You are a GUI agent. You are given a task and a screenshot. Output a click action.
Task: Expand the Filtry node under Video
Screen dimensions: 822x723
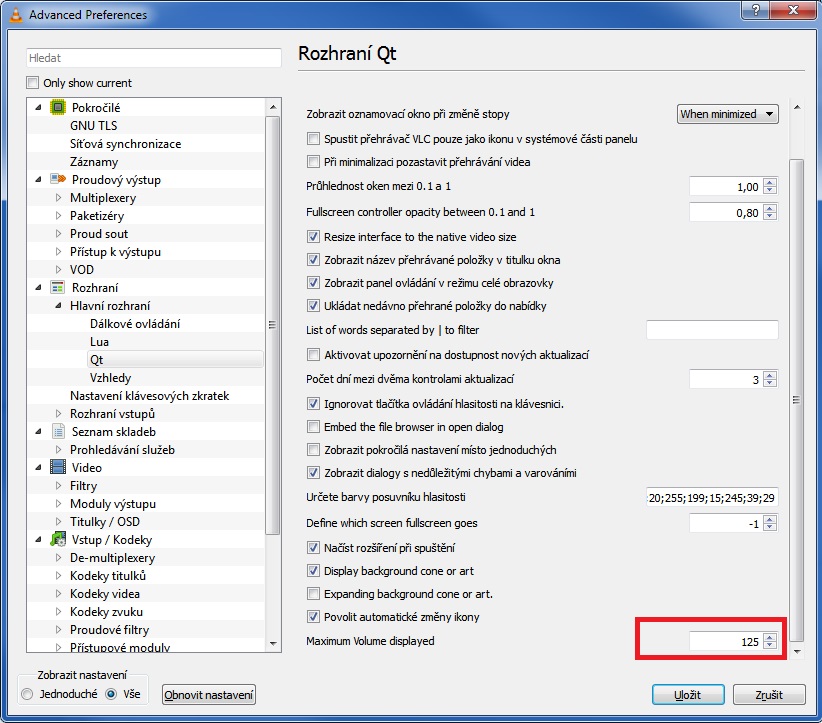click(x=58, y=485)
